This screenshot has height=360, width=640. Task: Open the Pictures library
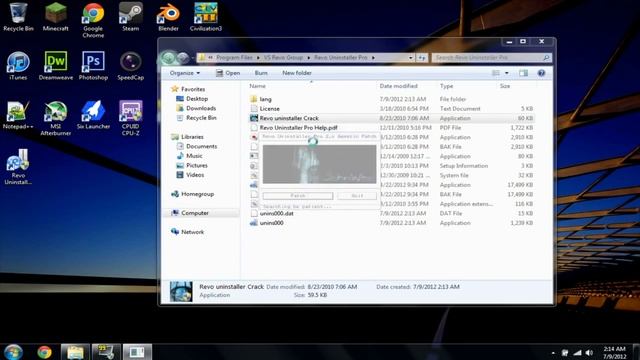196,165
